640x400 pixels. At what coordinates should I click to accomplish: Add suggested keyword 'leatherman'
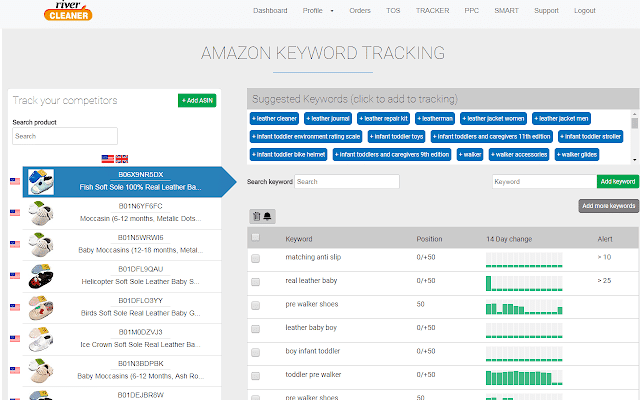coord(435,119)
